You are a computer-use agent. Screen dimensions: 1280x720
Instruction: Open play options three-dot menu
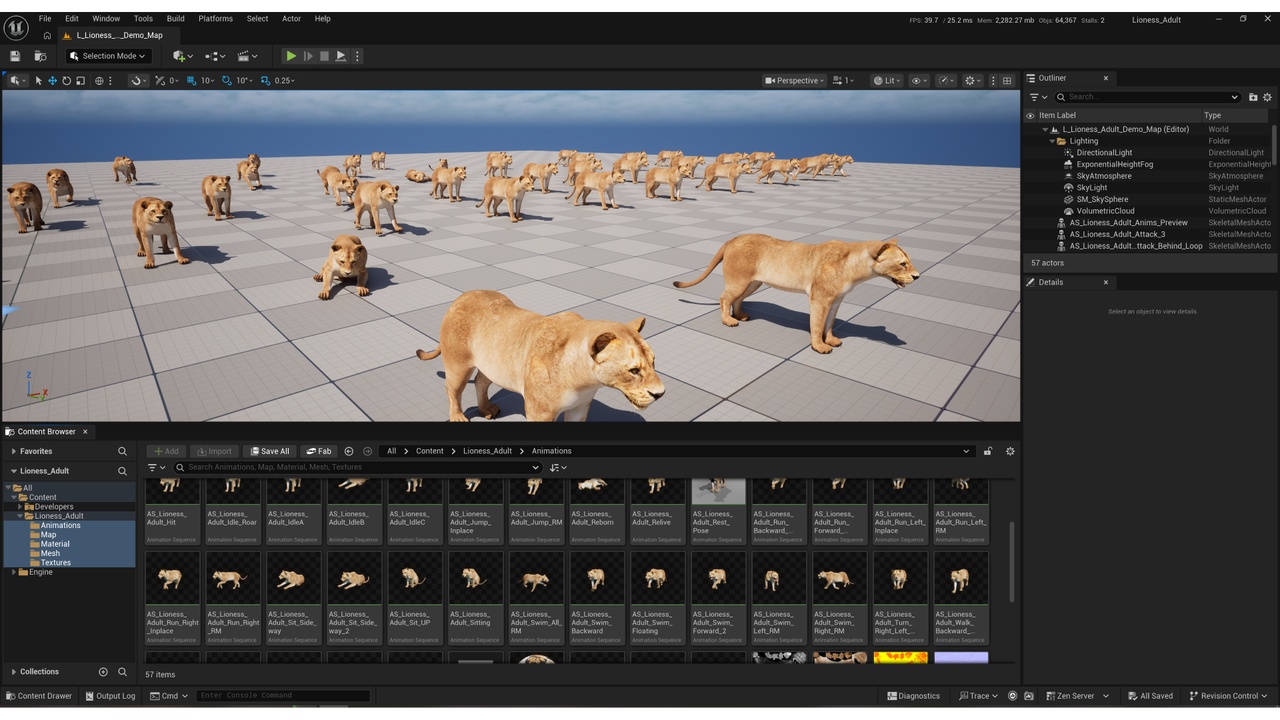[x=357, y=56]
